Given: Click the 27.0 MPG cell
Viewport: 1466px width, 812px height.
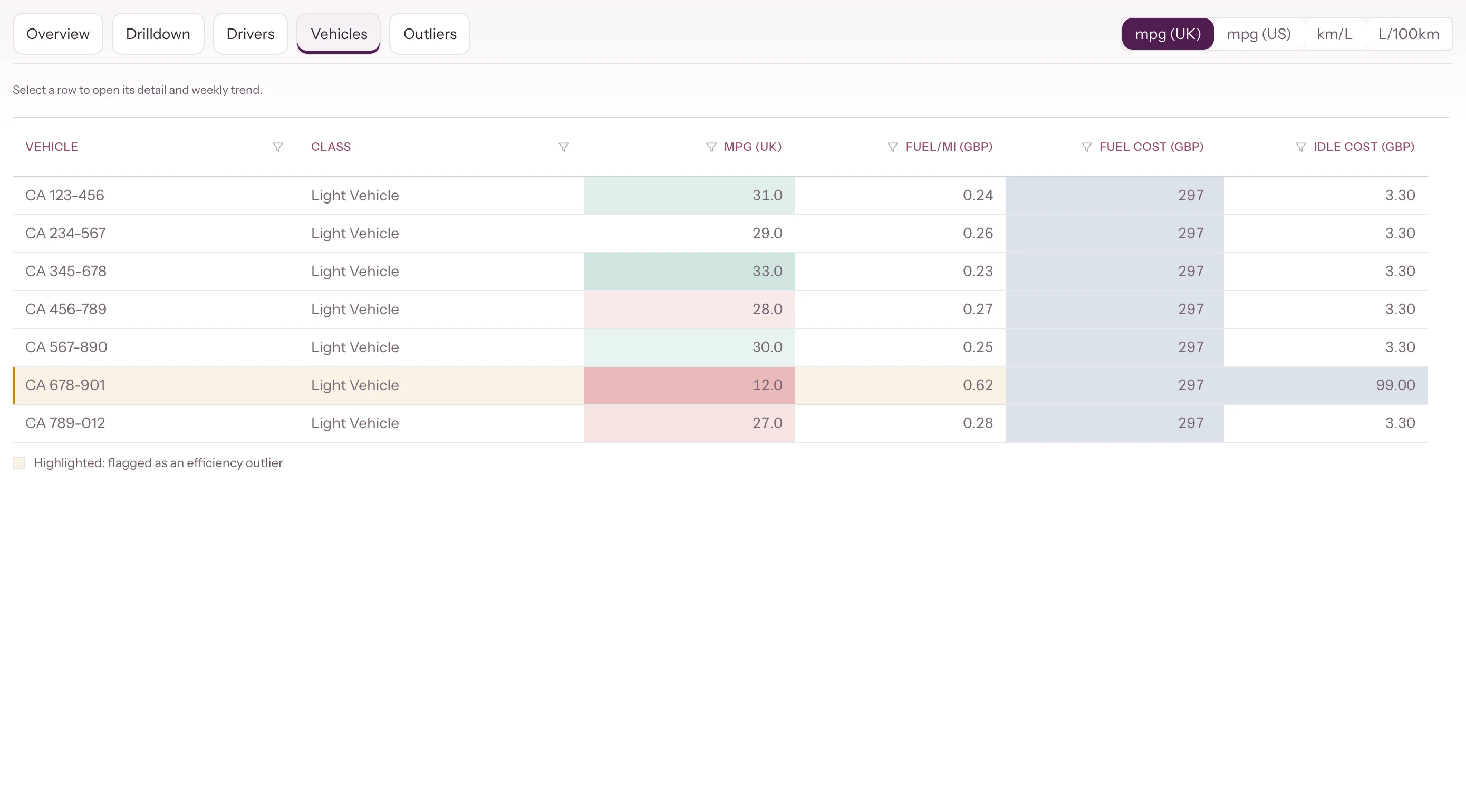Looking at the screenshot, I should (689, 423).
